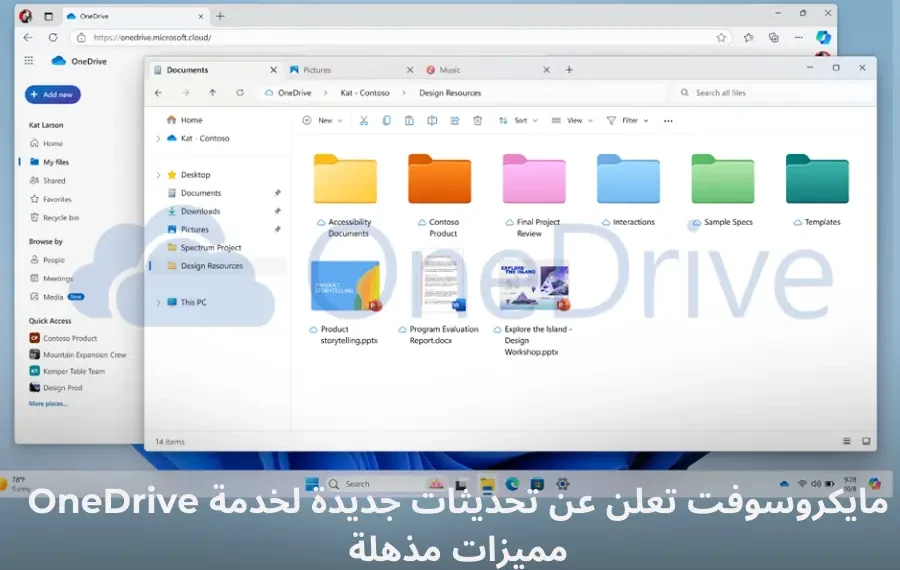Open Settings gear in the taskbar
The height and width of the screenshot is (570, 900).
[562, 484]
